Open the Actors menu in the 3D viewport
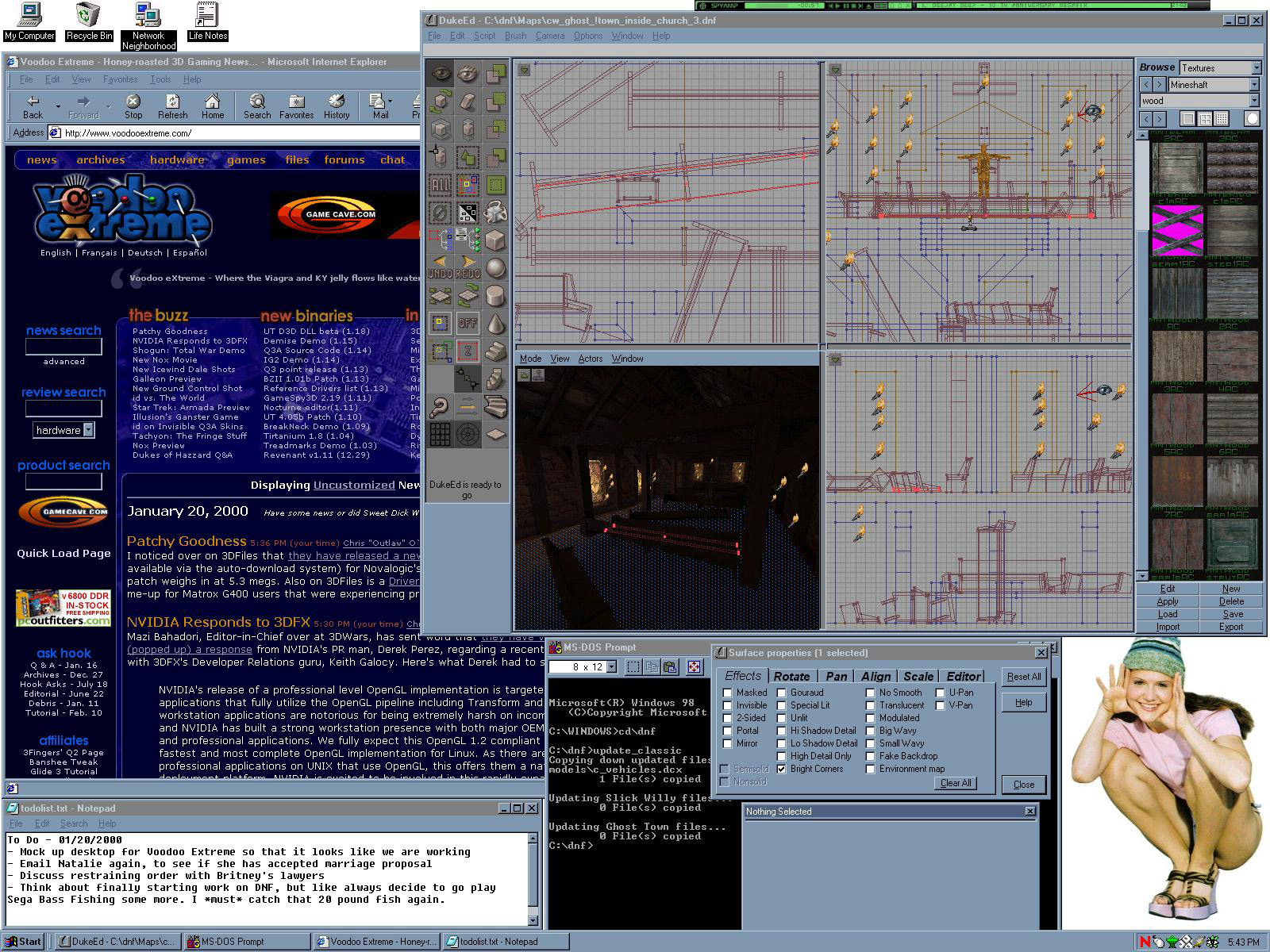 click(x=590, y=359)
